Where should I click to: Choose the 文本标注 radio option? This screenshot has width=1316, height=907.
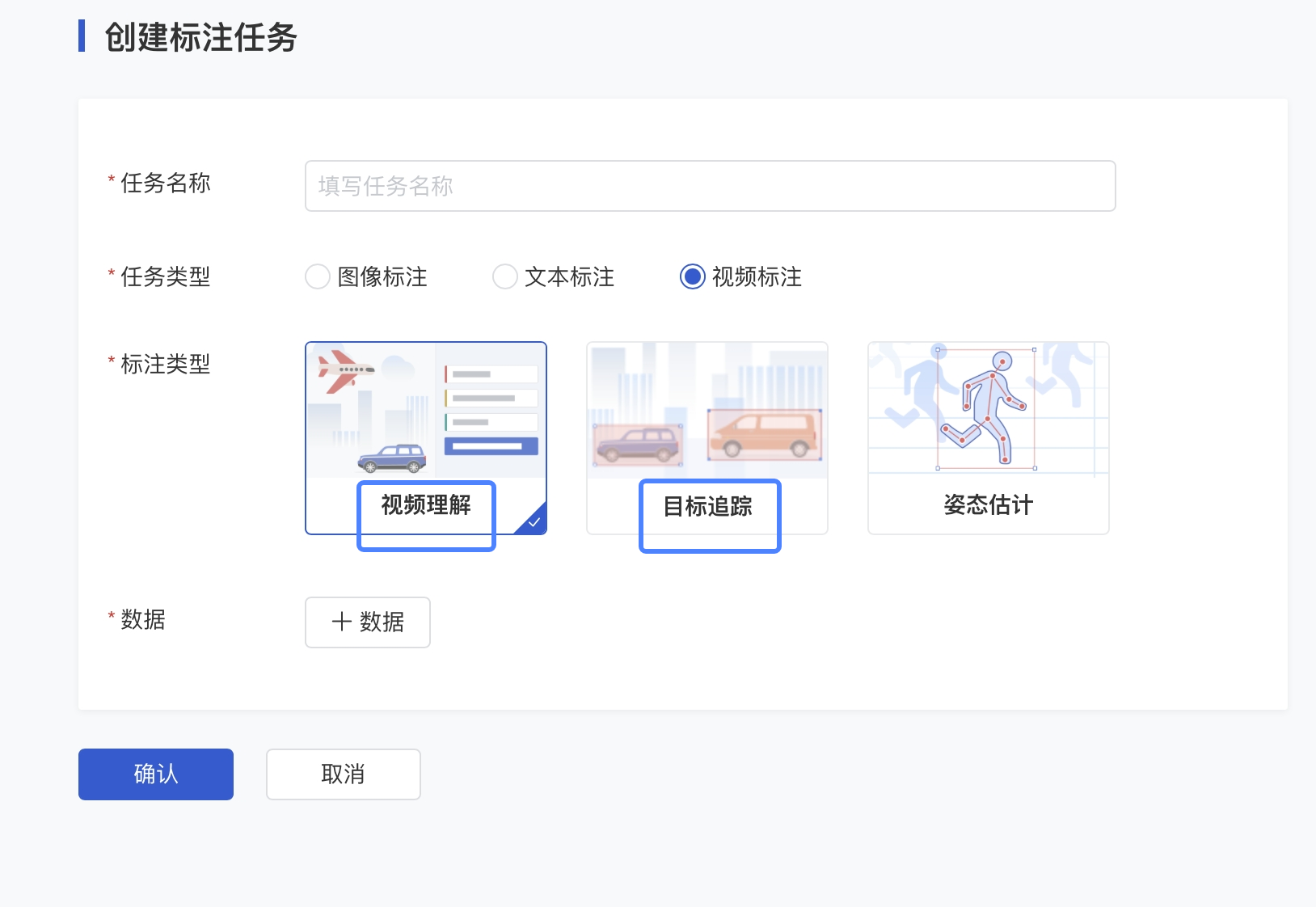pos(505,276)
